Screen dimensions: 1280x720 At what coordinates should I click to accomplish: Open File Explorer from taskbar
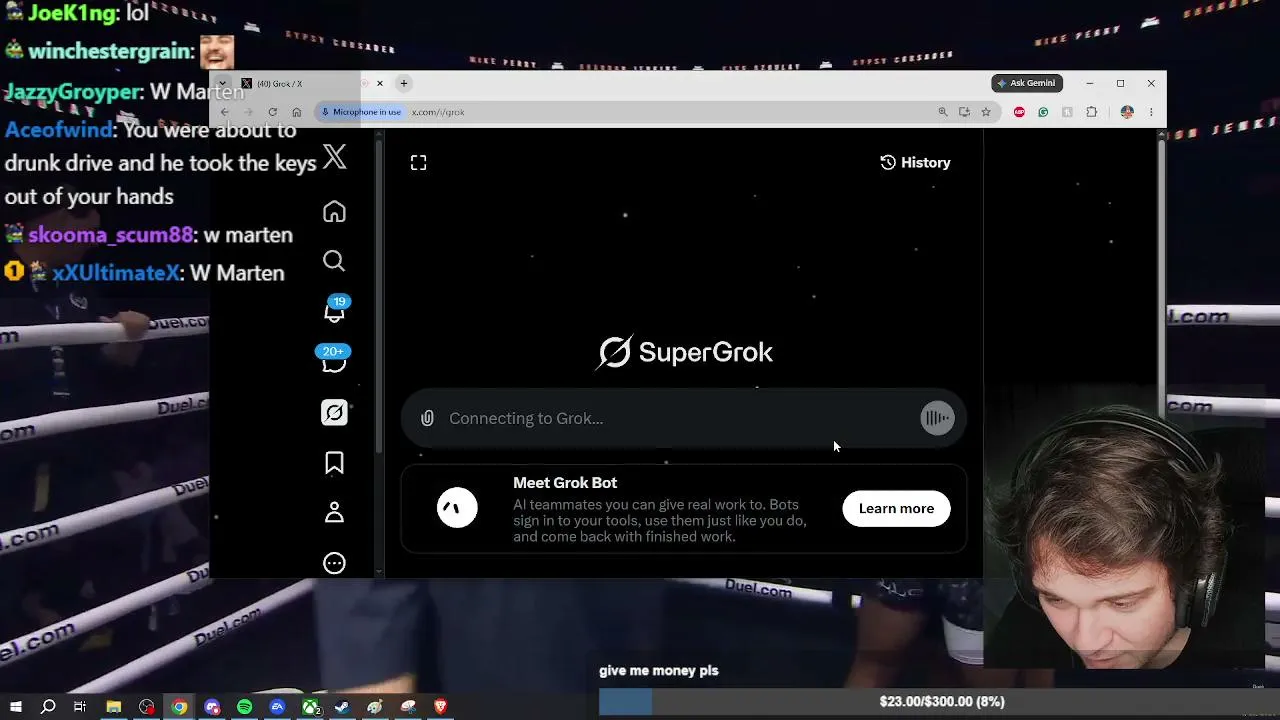[114, 707]
